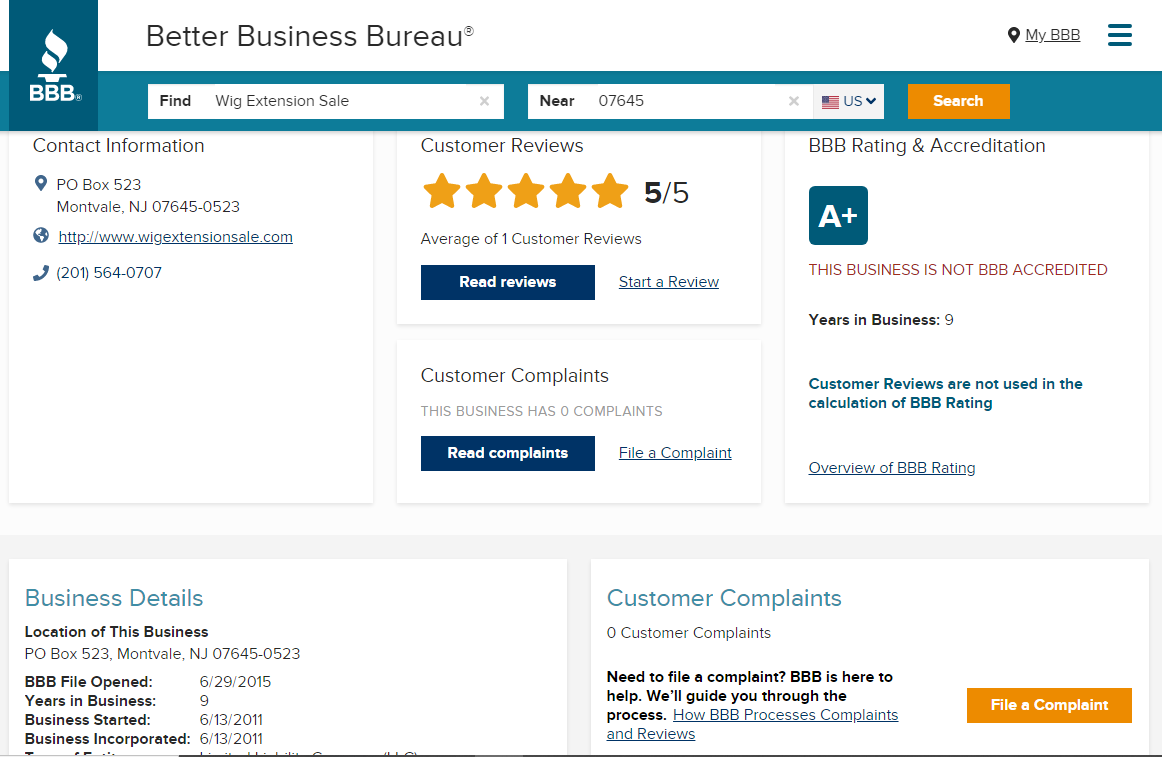The image size is (1162, 757).
Task: Click the Better Business Bureau title
Action: pyautogui.click(x=310, y=36)
